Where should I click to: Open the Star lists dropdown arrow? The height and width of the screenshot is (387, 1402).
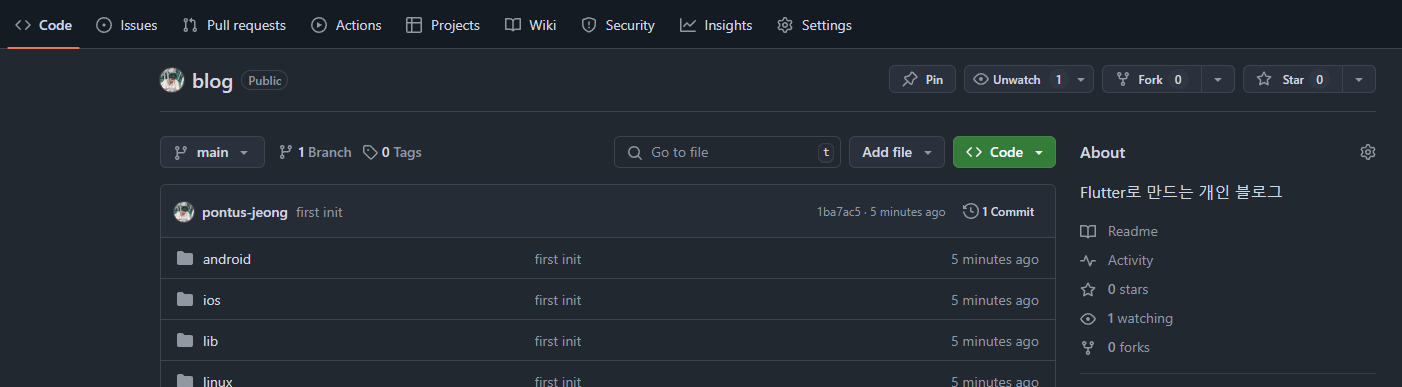[1358, 79]
